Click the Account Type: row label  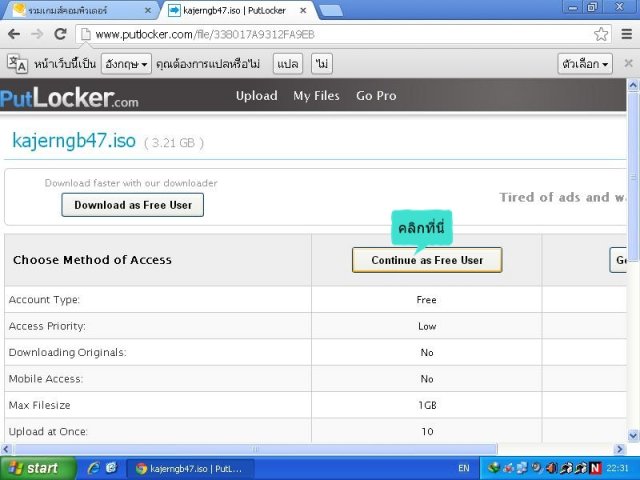point(44,300)
